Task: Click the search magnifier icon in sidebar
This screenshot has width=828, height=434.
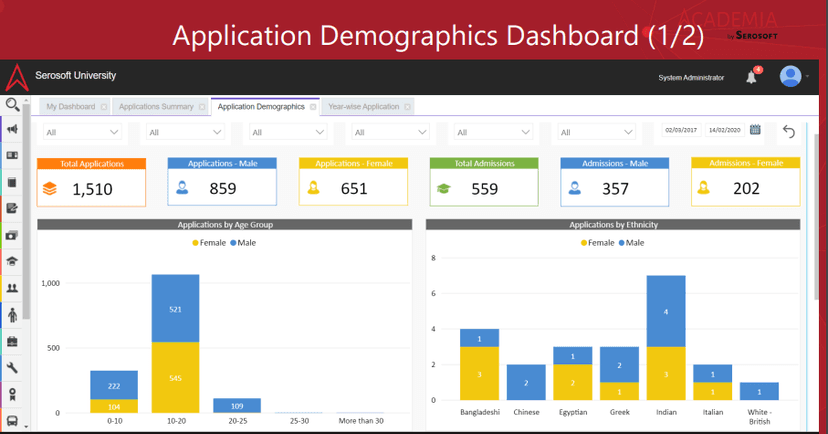Action: click(13, 104)
